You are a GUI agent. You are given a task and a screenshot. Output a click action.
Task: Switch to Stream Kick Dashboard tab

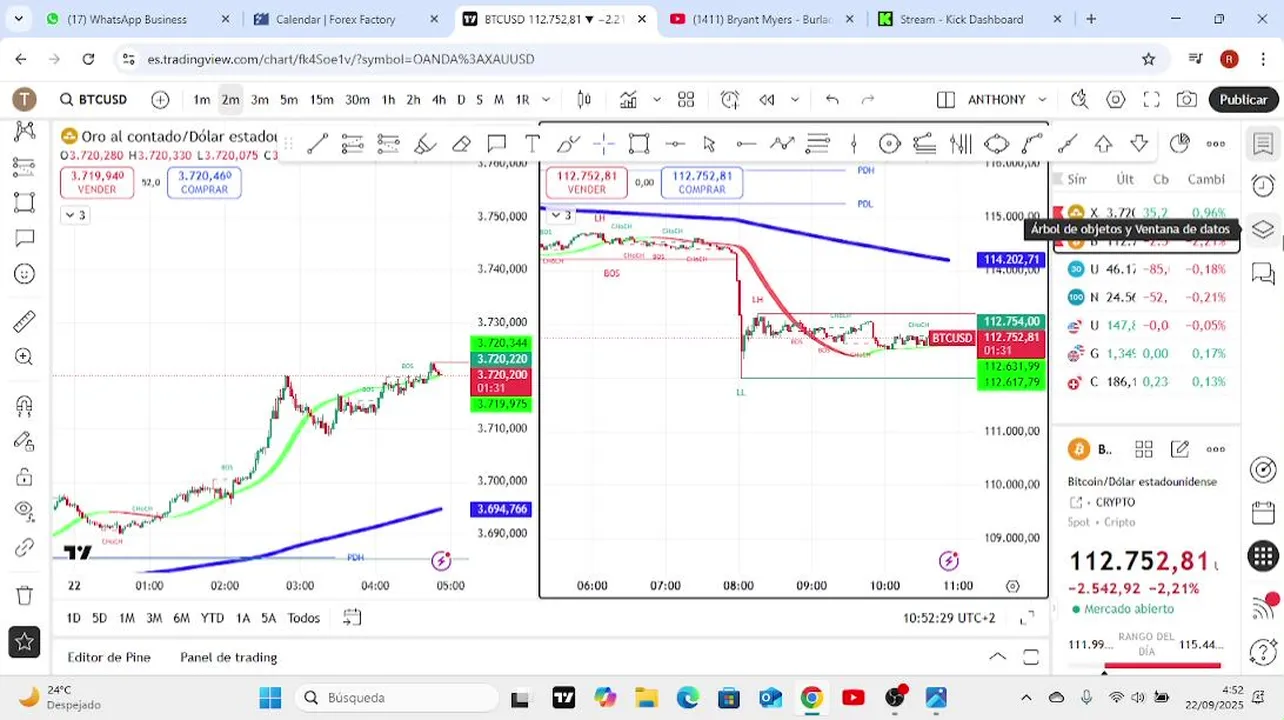(970, 19)
